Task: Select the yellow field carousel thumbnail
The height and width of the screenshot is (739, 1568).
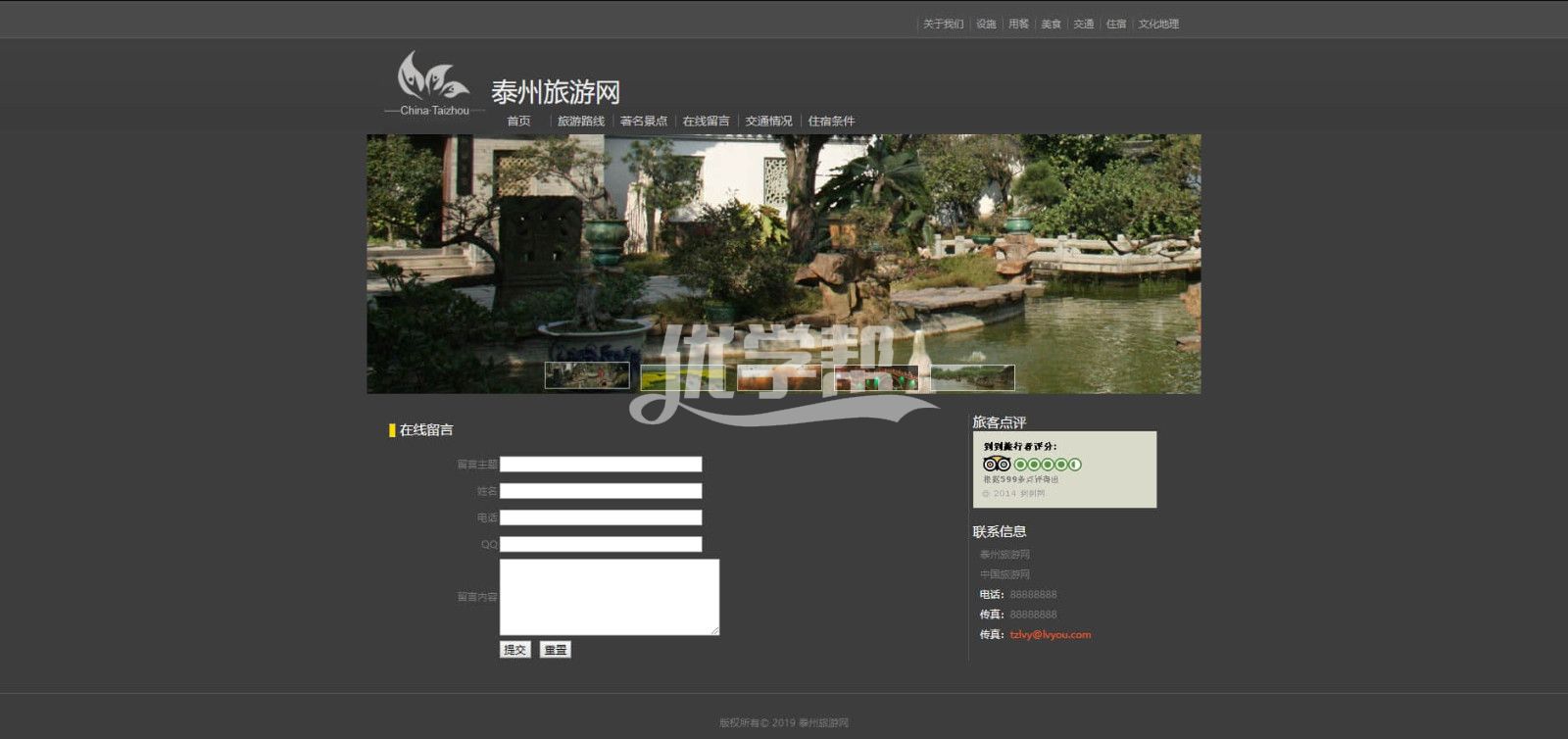Action: pos(682,377)
